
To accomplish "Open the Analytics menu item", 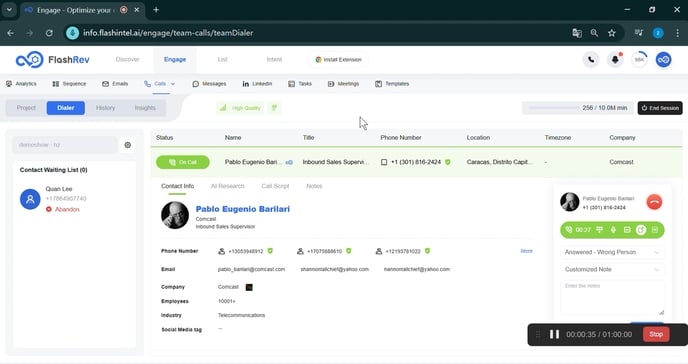I will coord(21,84).
